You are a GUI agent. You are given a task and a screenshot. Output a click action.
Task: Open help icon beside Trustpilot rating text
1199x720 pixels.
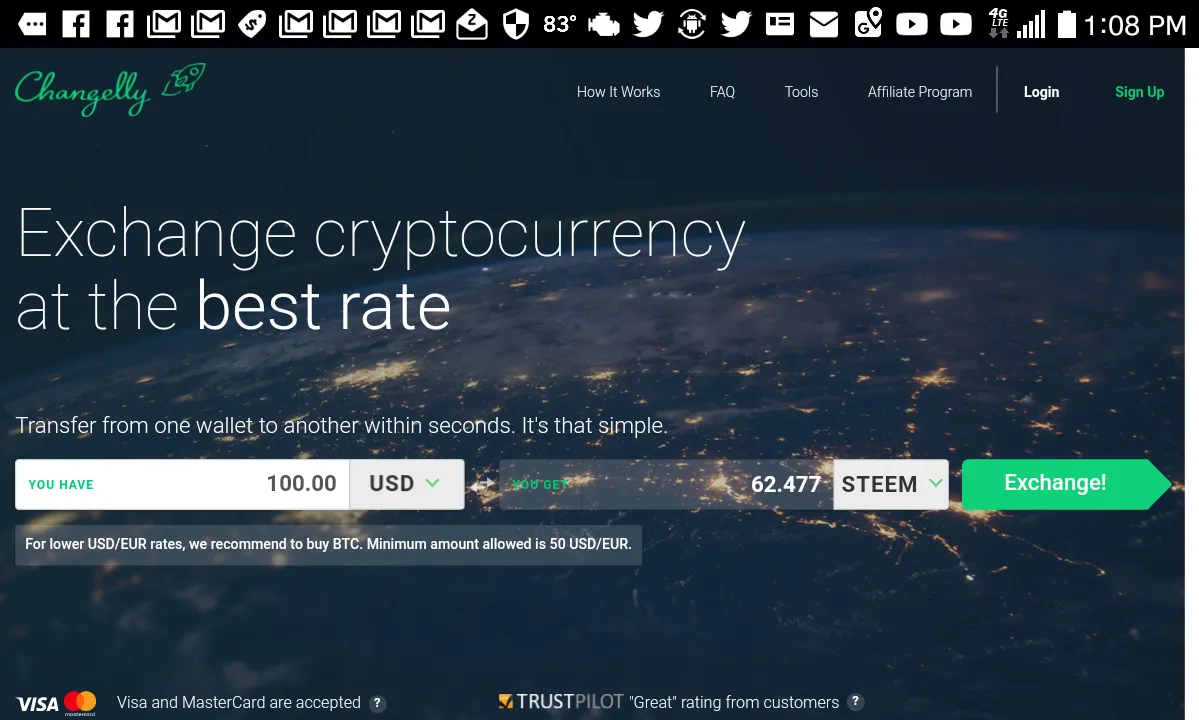pyautogui.click(x=856, y=702)
